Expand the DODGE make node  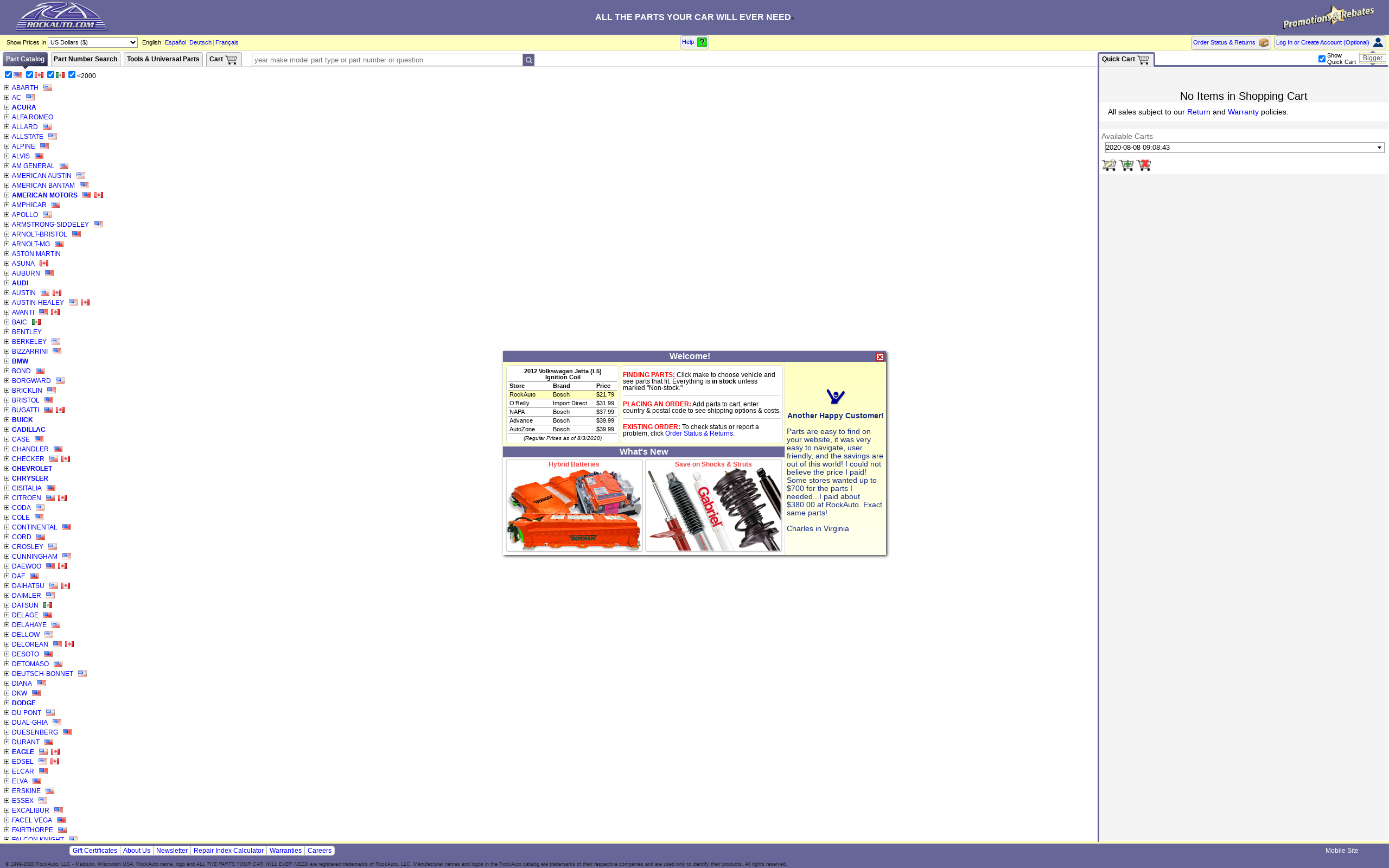[7, 703]
